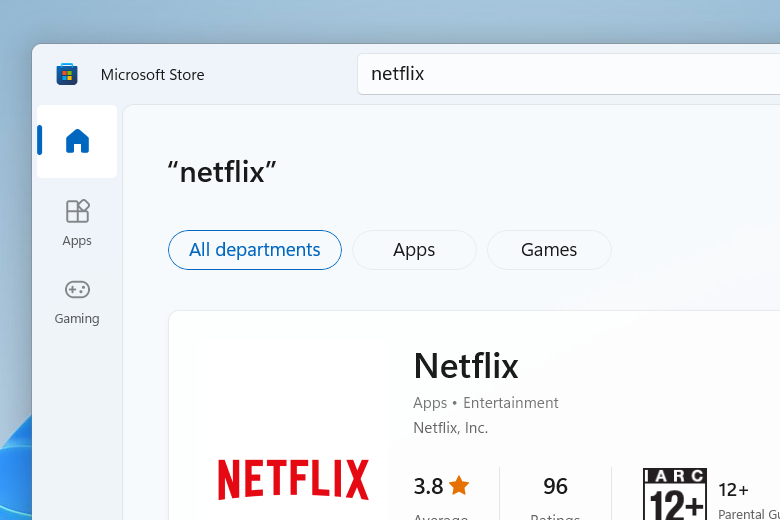Click the Netflix, Inc. publisher name
The width and height of the screenshot is (780, 520).
click(451, 428)
